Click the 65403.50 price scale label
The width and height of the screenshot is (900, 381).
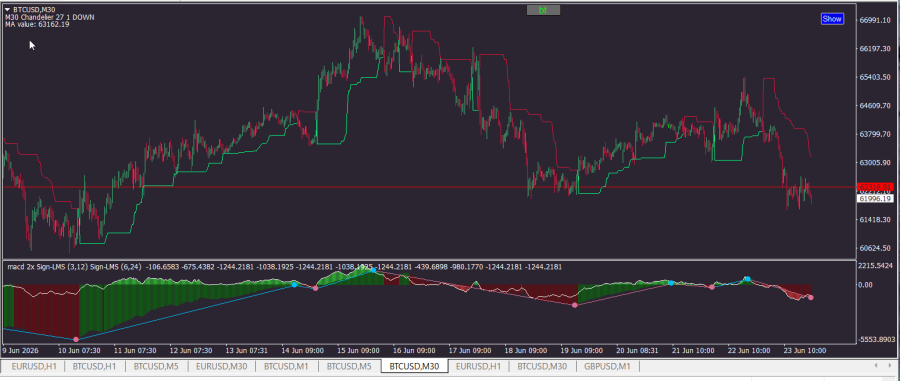click(x=875, y=77)
